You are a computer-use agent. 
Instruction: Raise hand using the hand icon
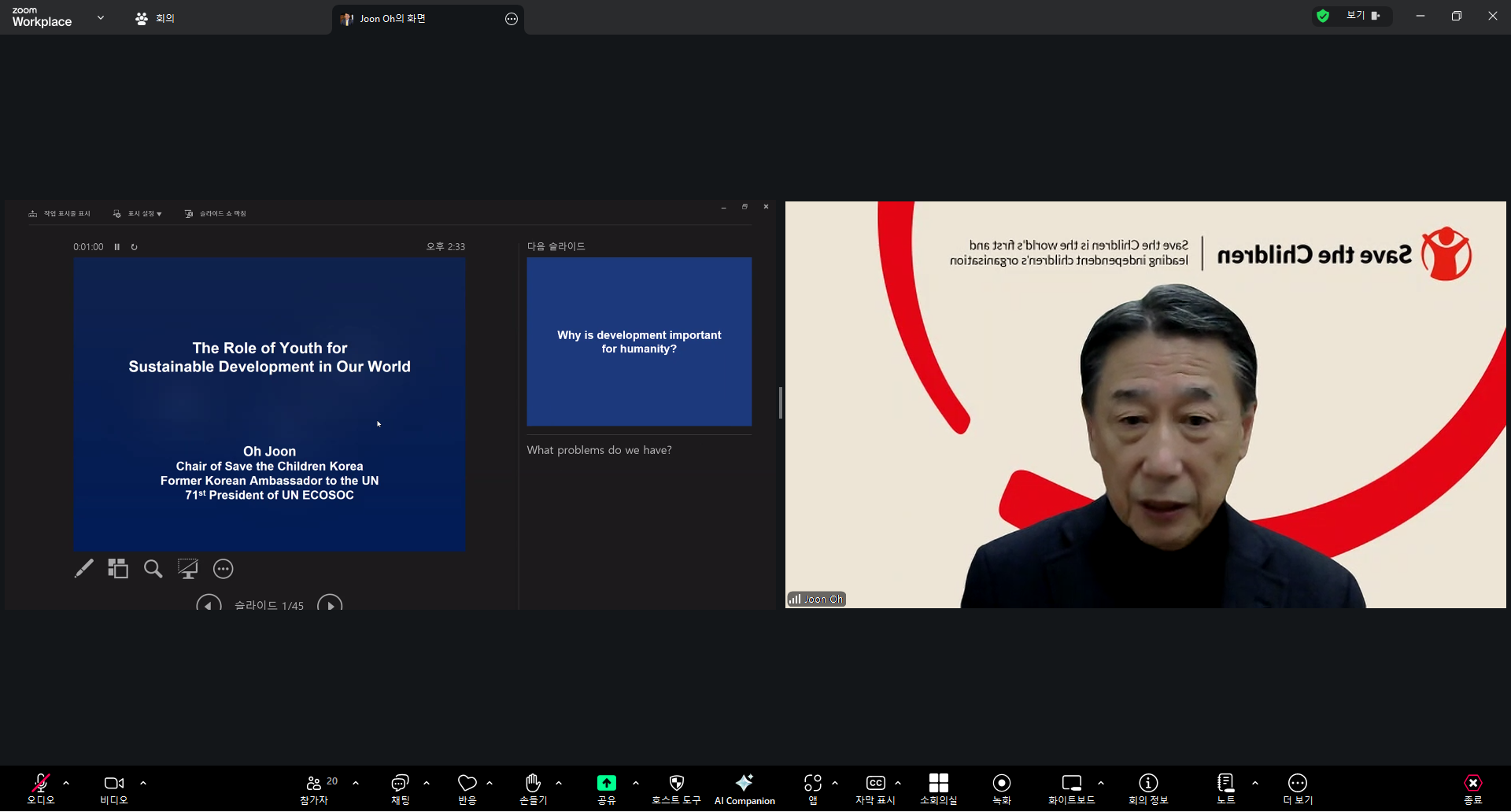[x=533, y=783]
